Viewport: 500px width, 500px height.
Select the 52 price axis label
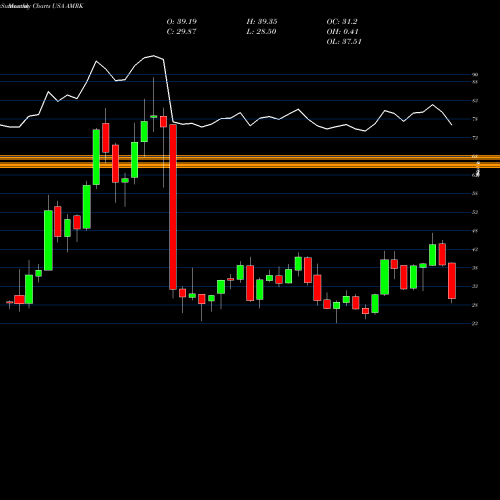[x=475, y=212]
